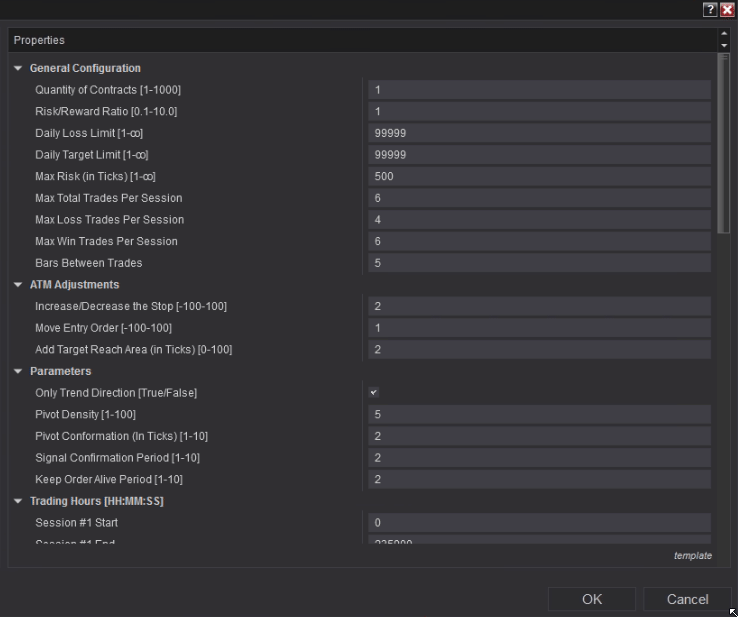Collapse the ATM Adjustments section
This screenshot has height=617, width=738.
click(x=18, y=285)
